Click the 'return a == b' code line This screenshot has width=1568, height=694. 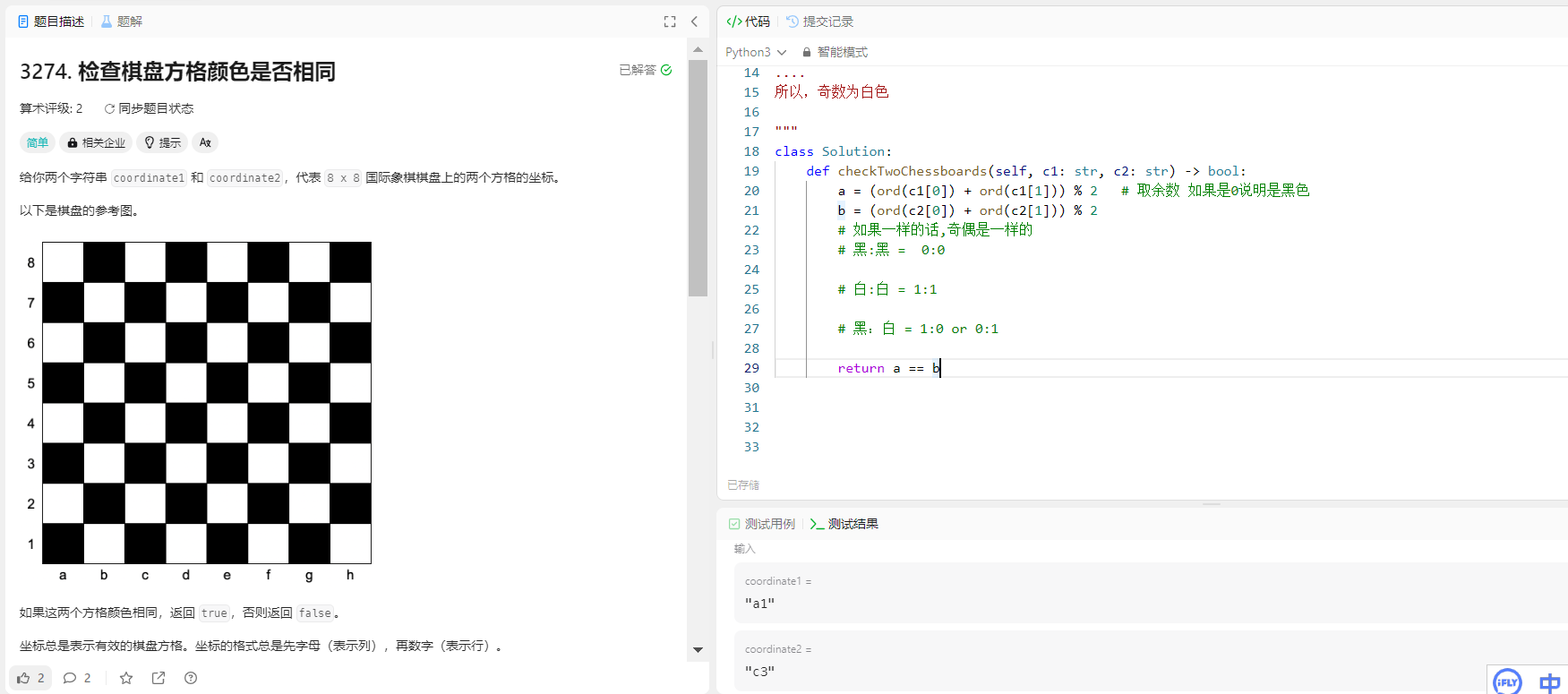pyautogui.click(x=888, y=368)
